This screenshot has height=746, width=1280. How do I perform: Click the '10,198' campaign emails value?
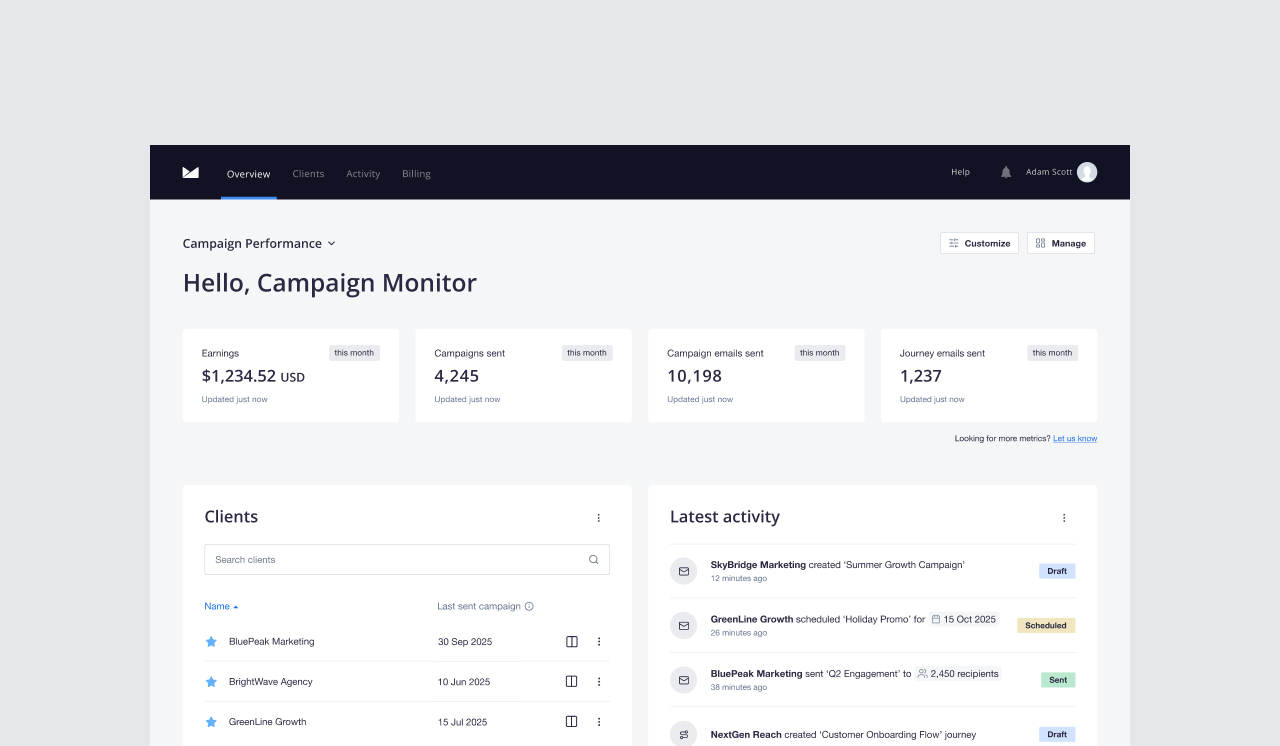(x=694, y=376)
